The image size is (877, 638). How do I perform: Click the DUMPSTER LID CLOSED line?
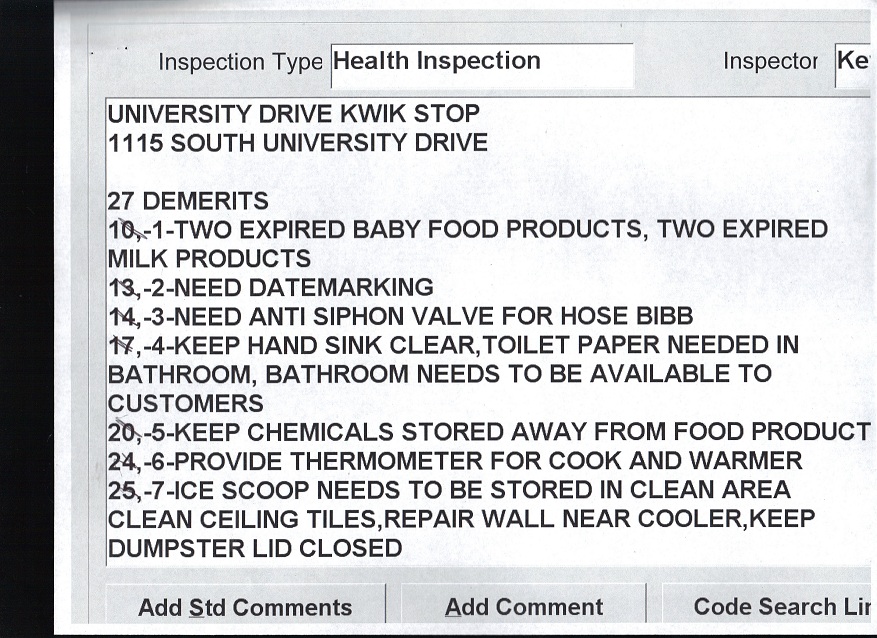[x=255, y=548]
